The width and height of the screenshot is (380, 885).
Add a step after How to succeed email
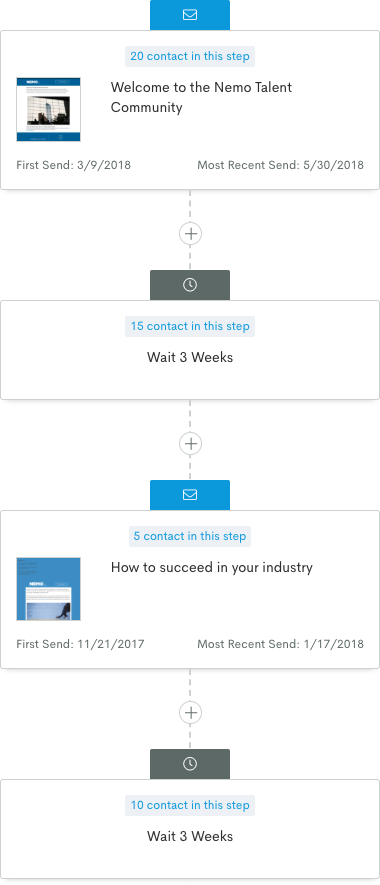coord(190,712)
